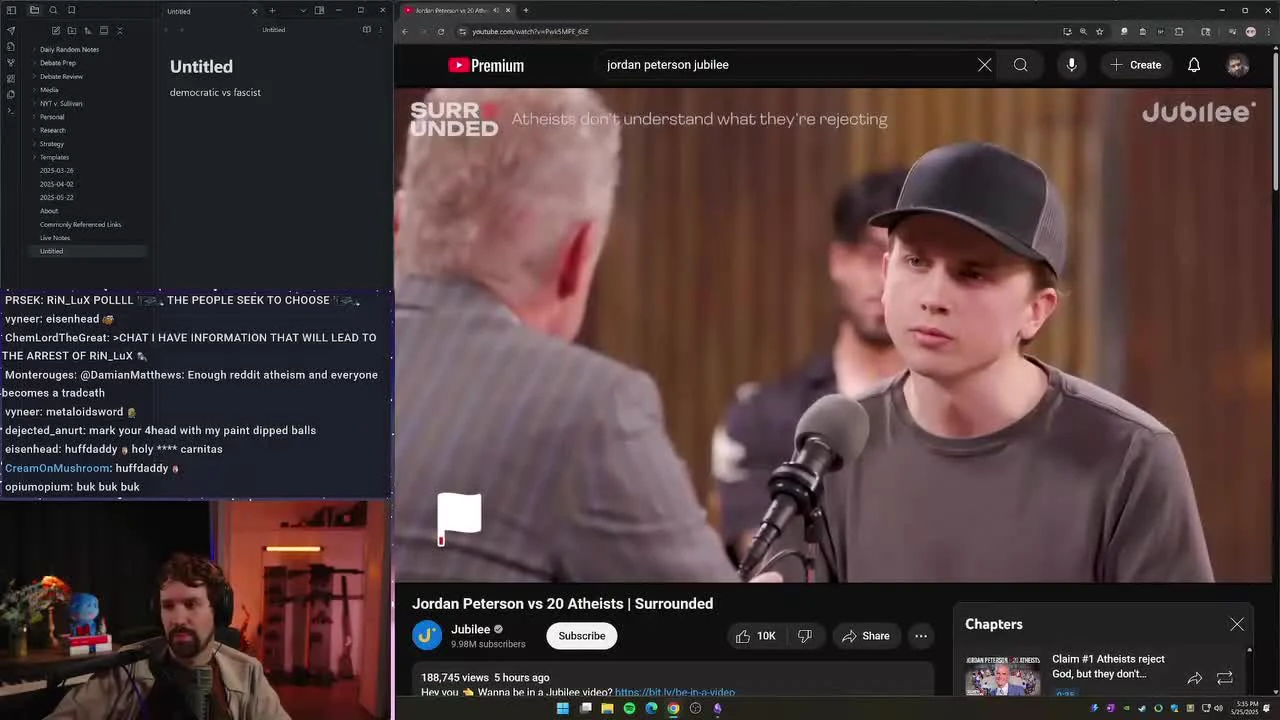Click the paper plane icon in Obsidian ribbon

coord(11,30)
